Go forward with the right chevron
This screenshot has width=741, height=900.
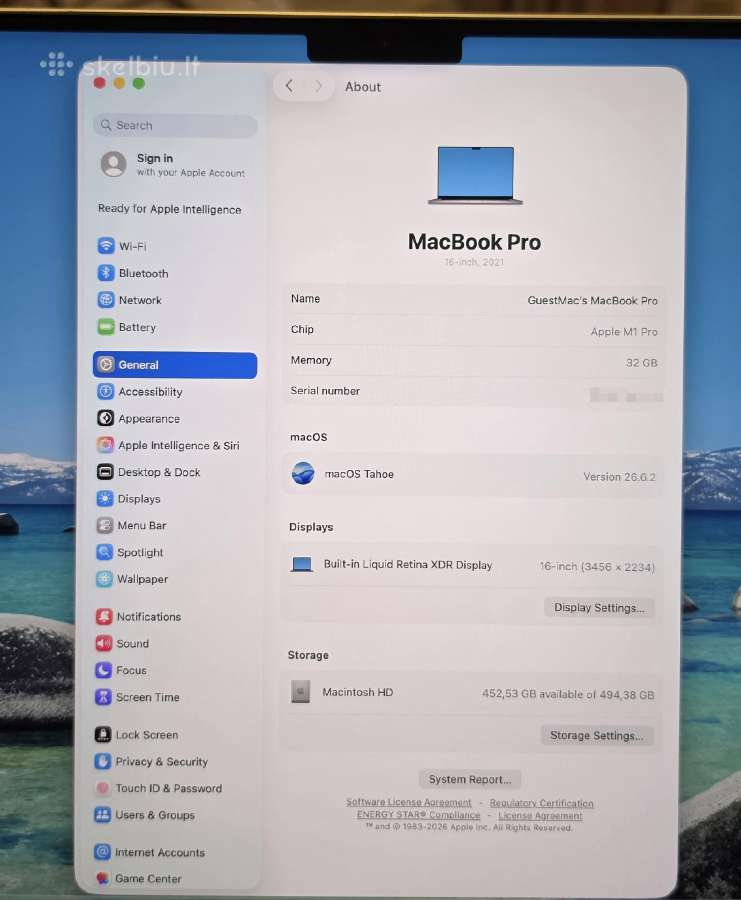(x=317, y=86)
